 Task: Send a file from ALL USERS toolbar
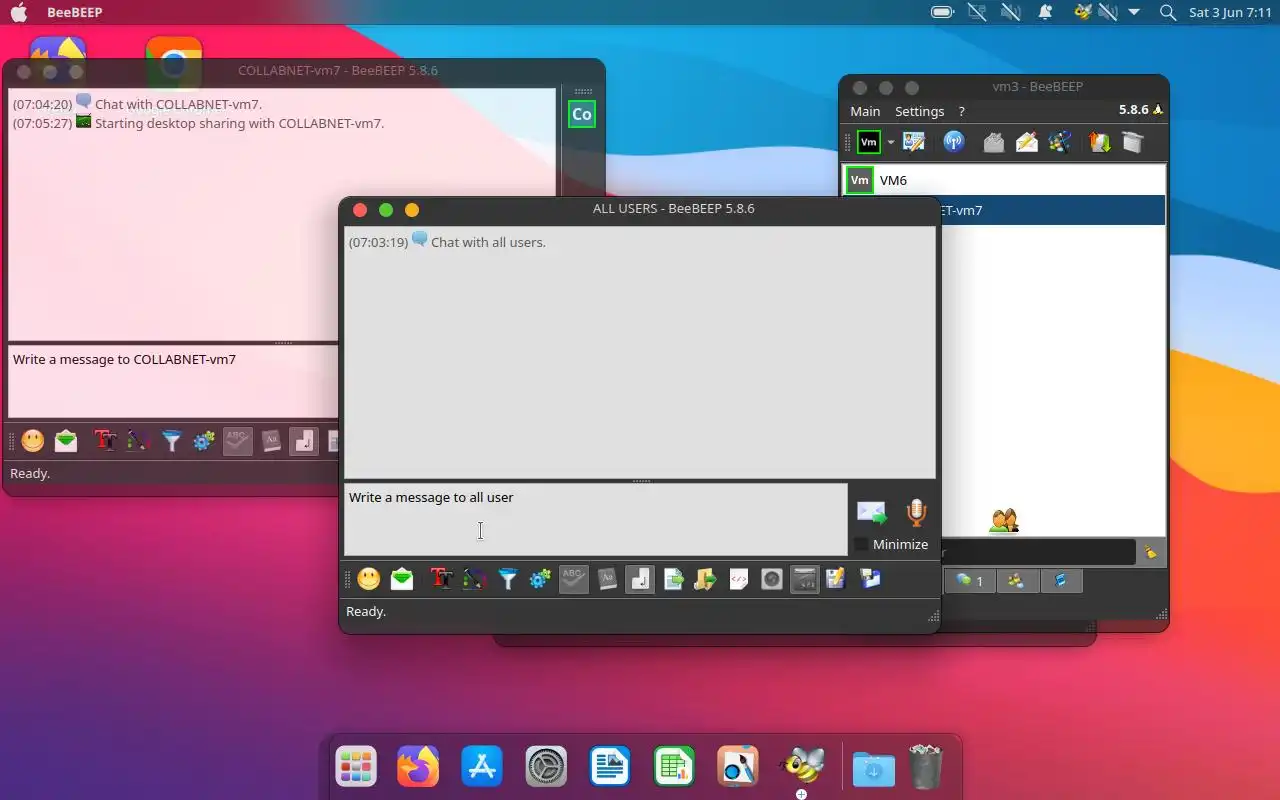coord(674,579)
